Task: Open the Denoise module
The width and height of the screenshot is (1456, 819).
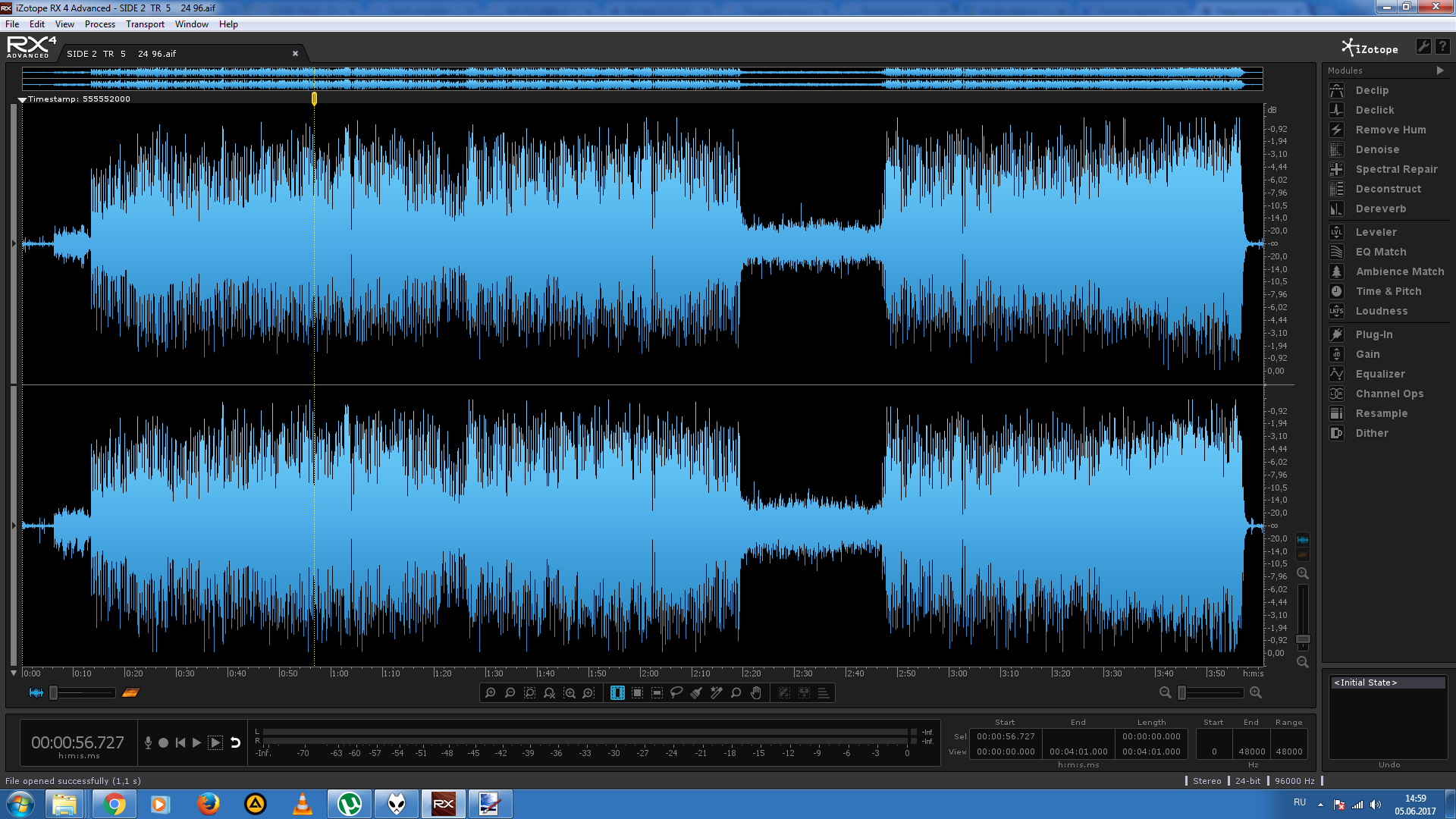Action: pos(1376,149)
